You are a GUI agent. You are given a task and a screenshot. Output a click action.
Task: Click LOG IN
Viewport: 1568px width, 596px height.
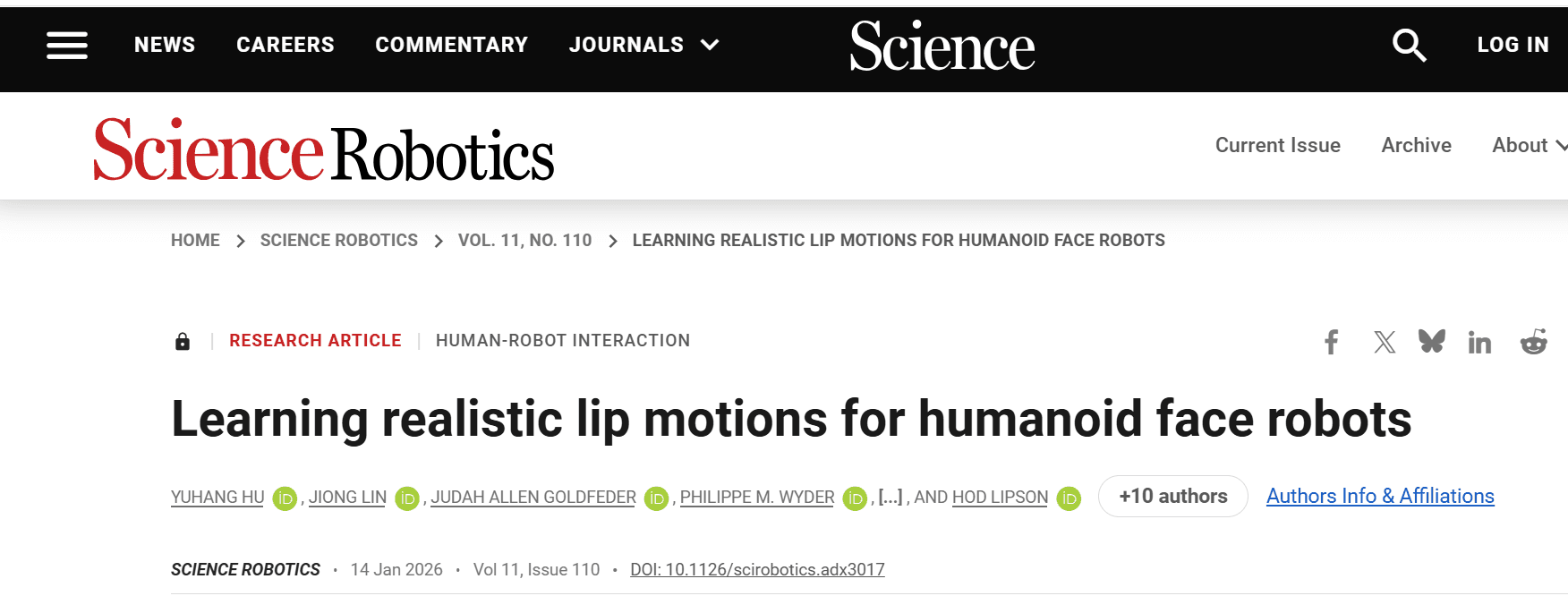click(x=1513, y=44)
